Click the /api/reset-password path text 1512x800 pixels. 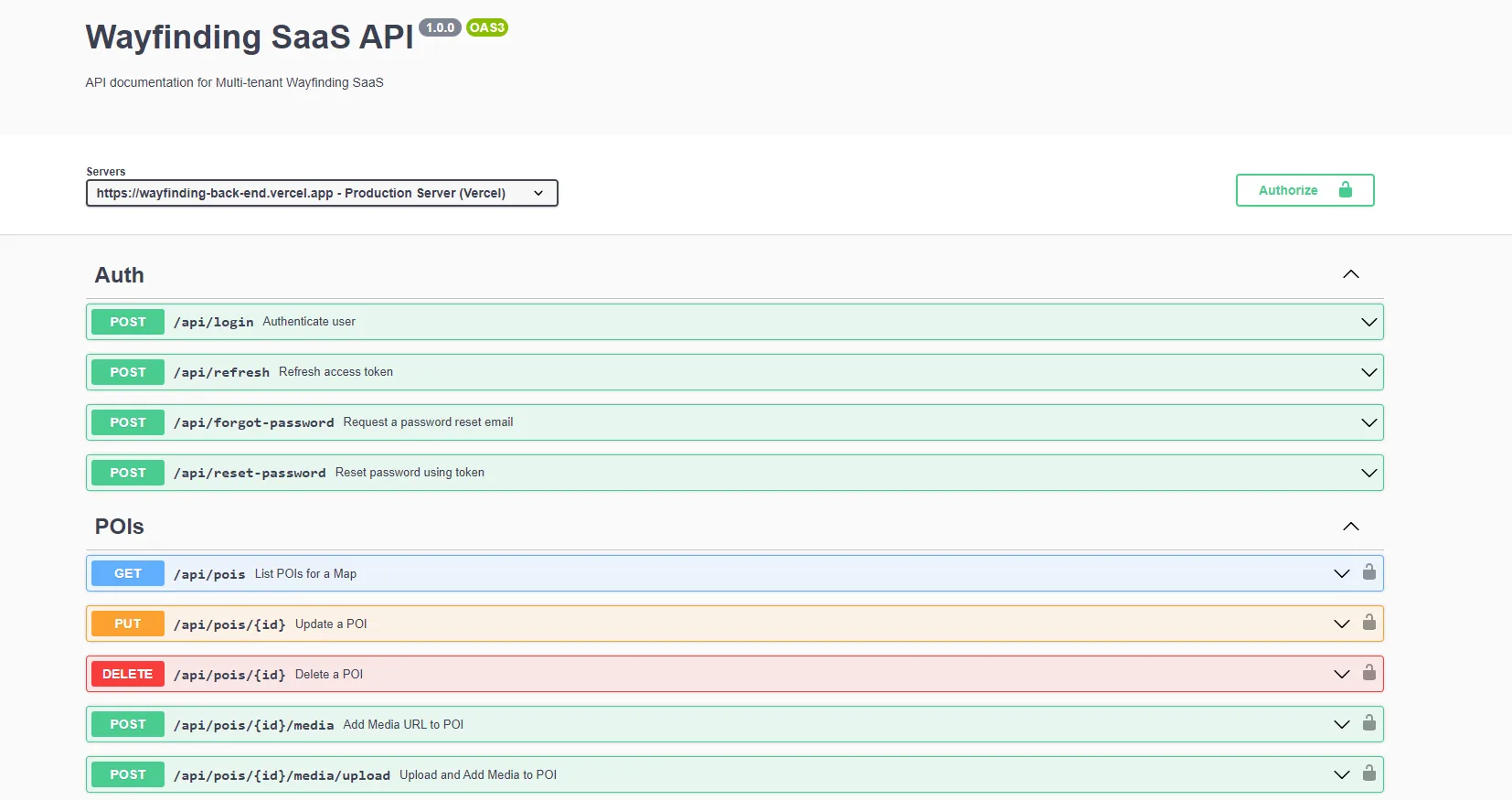coord(250,473)
